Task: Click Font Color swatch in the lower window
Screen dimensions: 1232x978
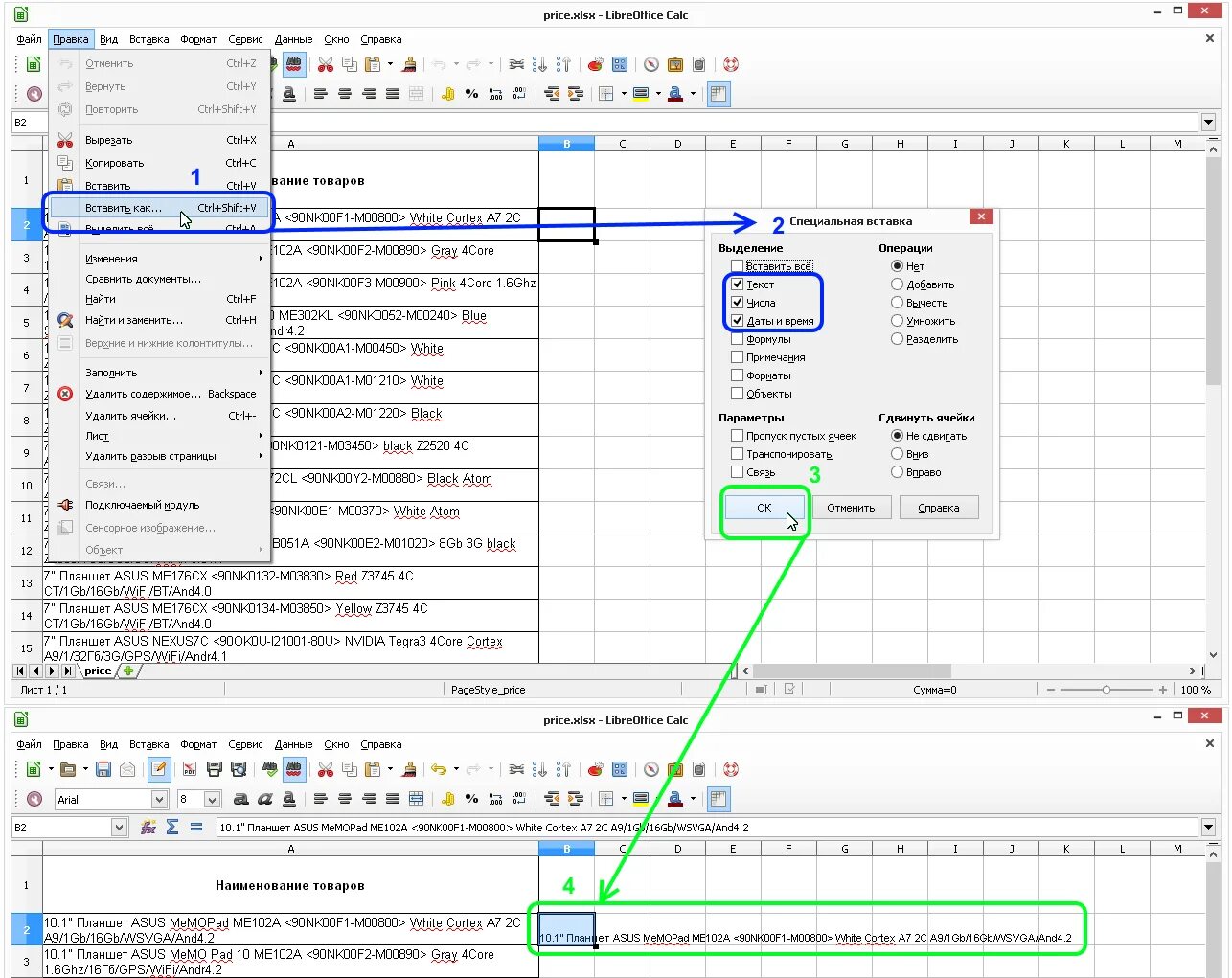Action: [x=675, y=799]
